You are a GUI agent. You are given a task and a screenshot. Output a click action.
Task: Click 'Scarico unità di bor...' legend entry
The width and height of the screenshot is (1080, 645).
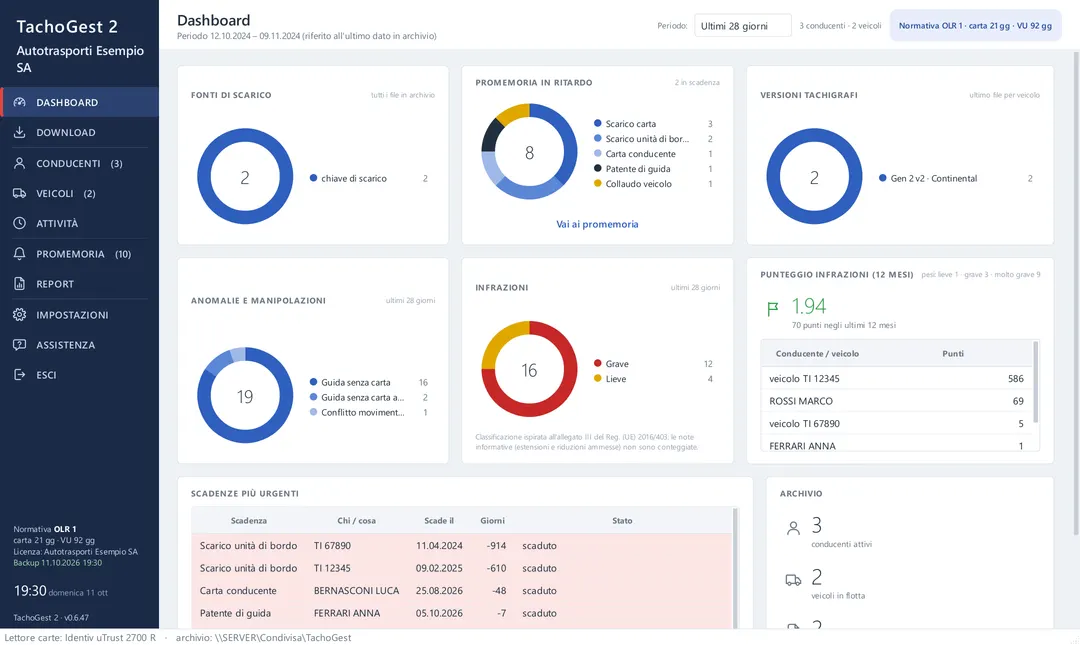[x=653, y=139]
